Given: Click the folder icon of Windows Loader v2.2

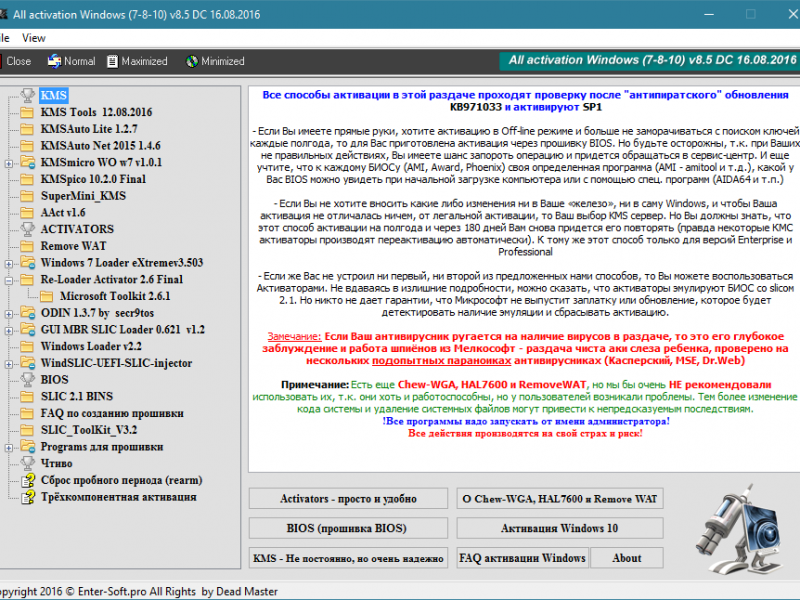Looking at the screenshot, I should coord(28,346).
